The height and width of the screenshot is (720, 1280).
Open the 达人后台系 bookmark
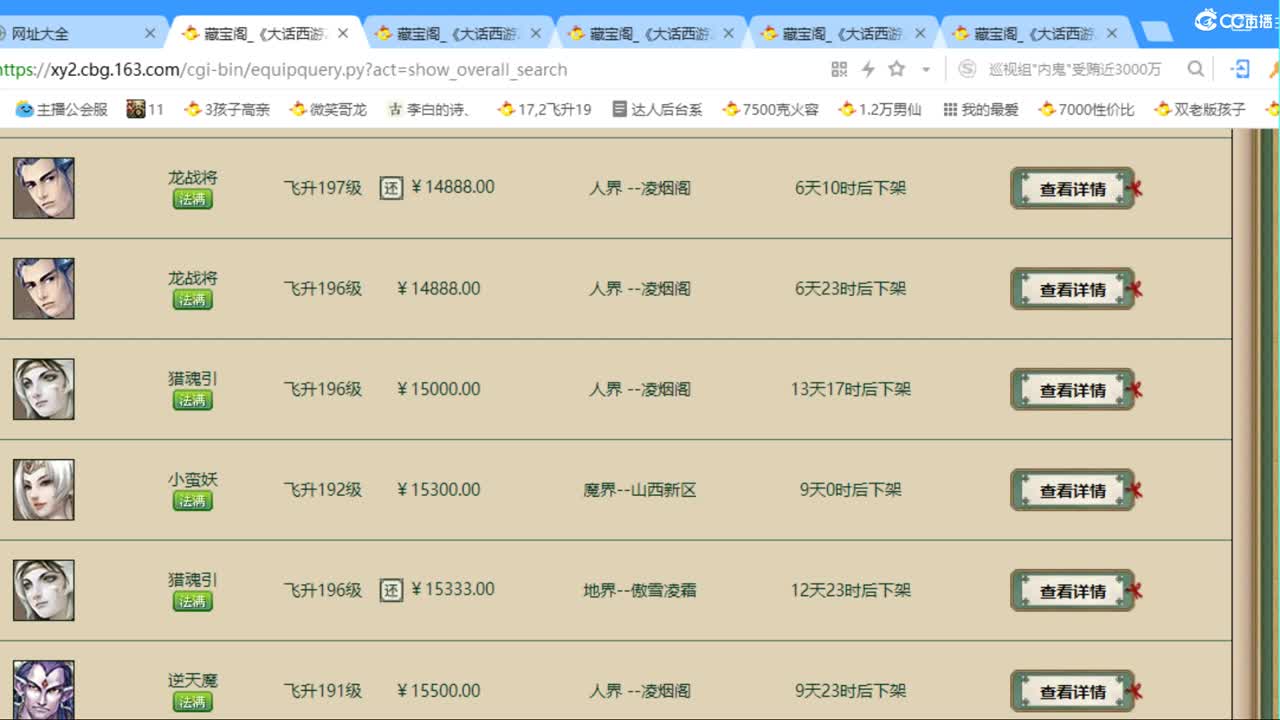coord(657,109)
